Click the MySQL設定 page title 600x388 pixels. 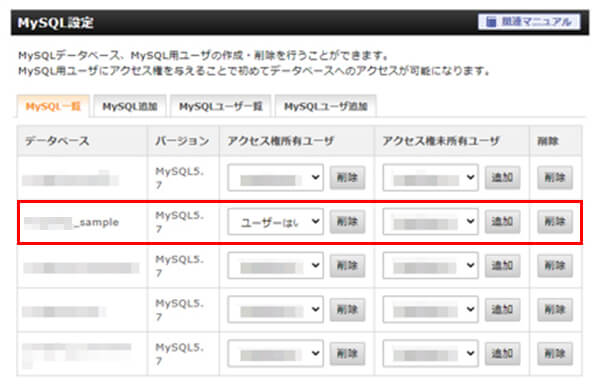(x=56, y=23)
